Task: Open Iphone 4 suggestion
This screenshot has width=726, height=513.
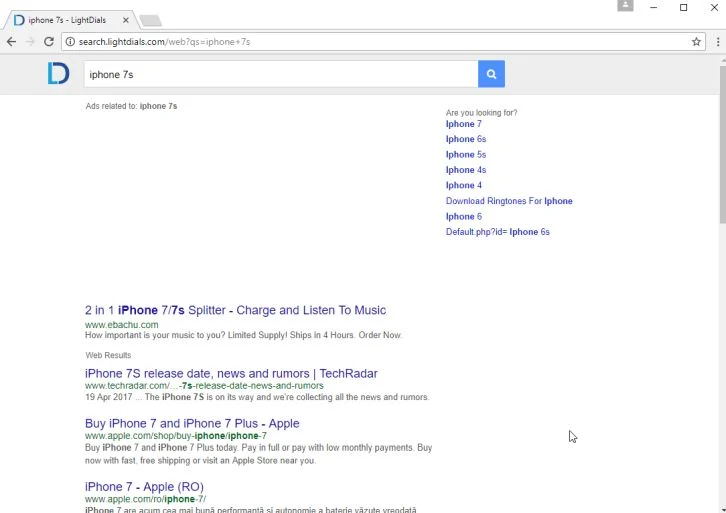Action: pos(463,186)
